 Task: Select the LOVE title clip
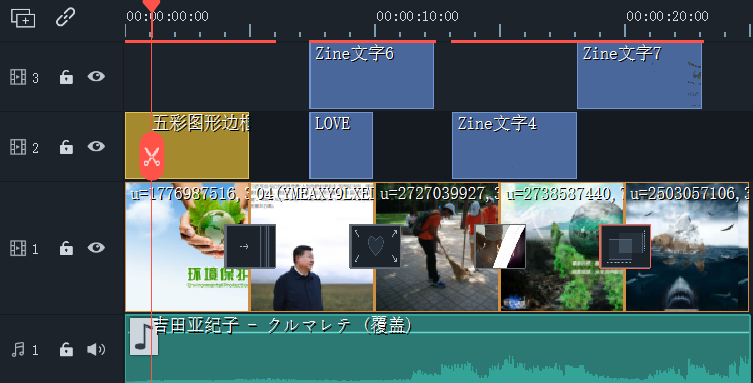341,145
